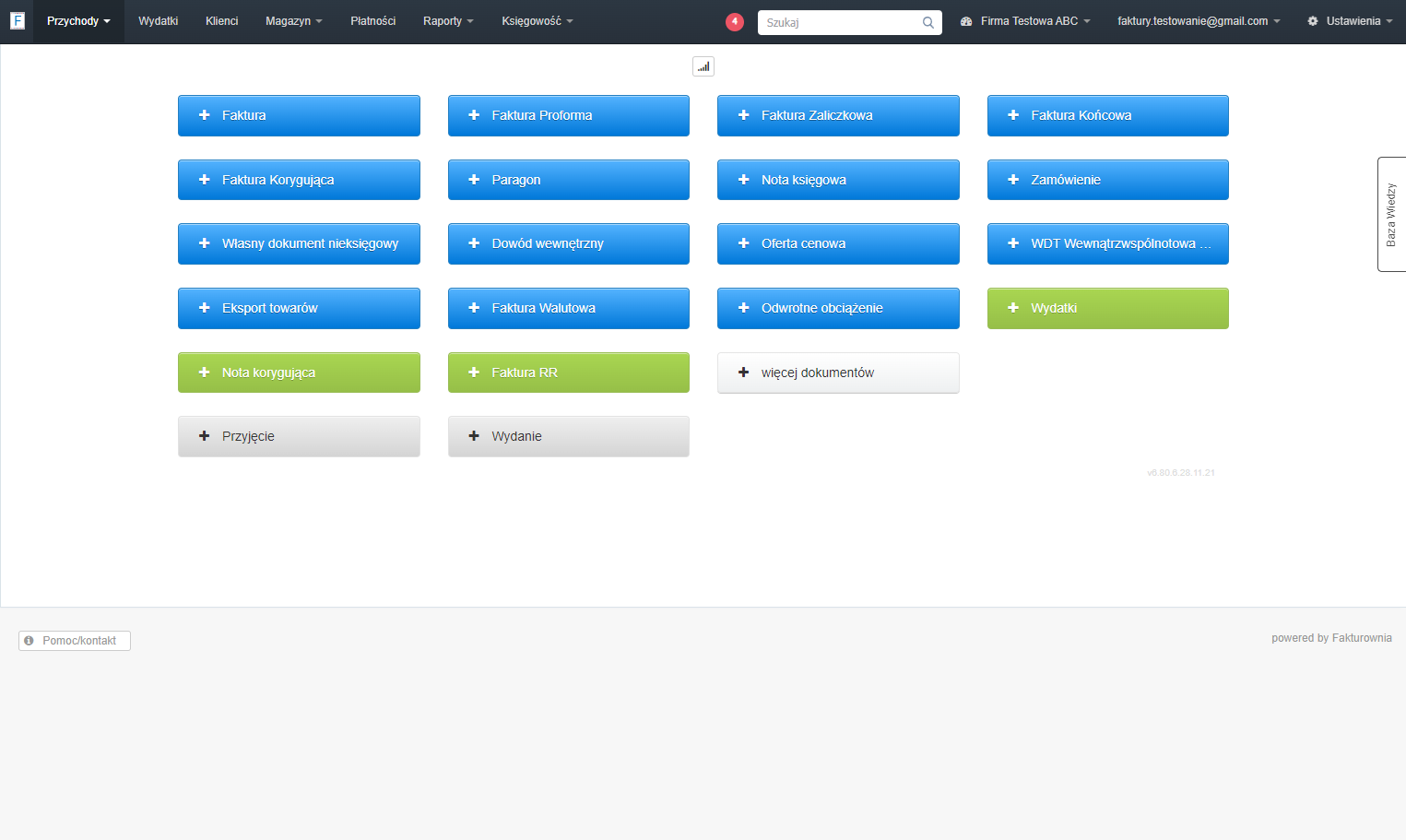Expand the Przychody dropdown menu
Screen dimensions: 1406x840
click(78, 21)
